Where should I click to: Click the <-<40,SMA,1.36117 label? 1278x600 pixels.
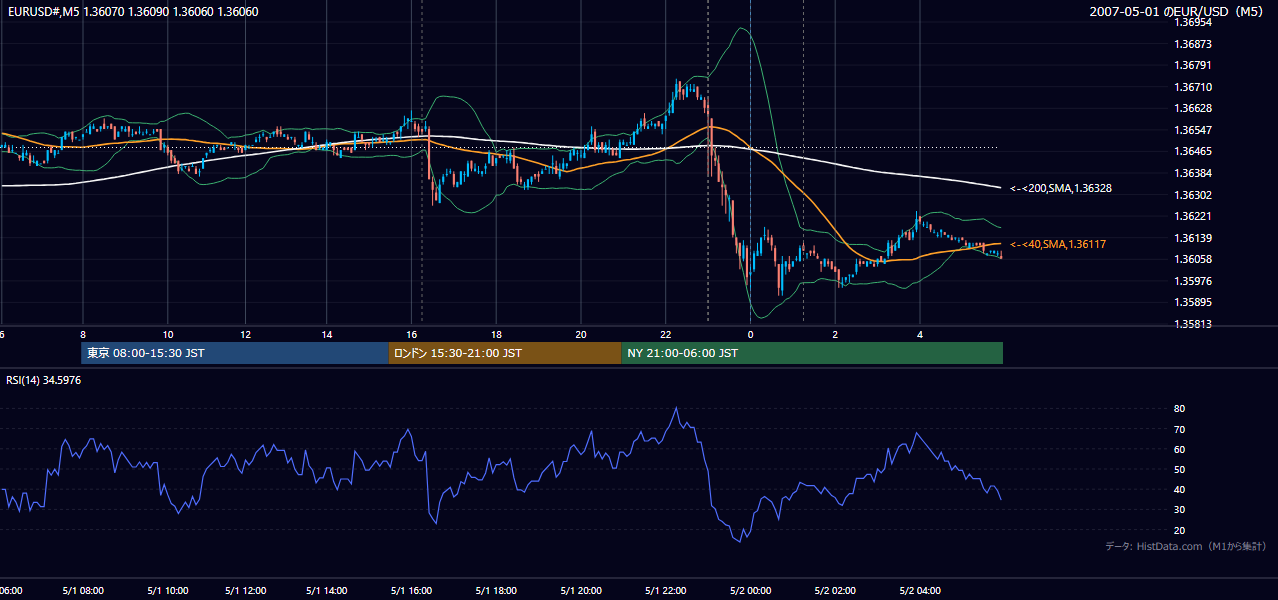pyautogui.click(x=1056, y=244)
